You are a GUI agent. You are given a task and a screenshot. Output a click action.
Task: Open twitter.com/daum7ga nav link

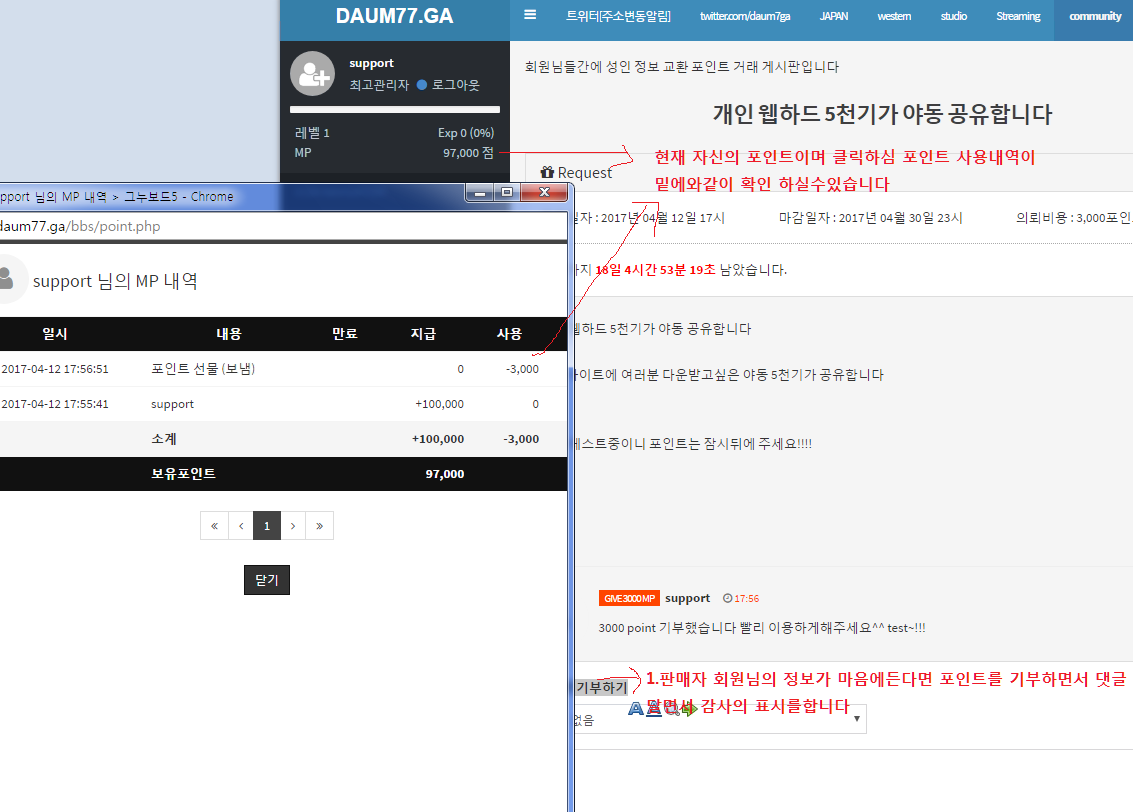tap(745, 16)
